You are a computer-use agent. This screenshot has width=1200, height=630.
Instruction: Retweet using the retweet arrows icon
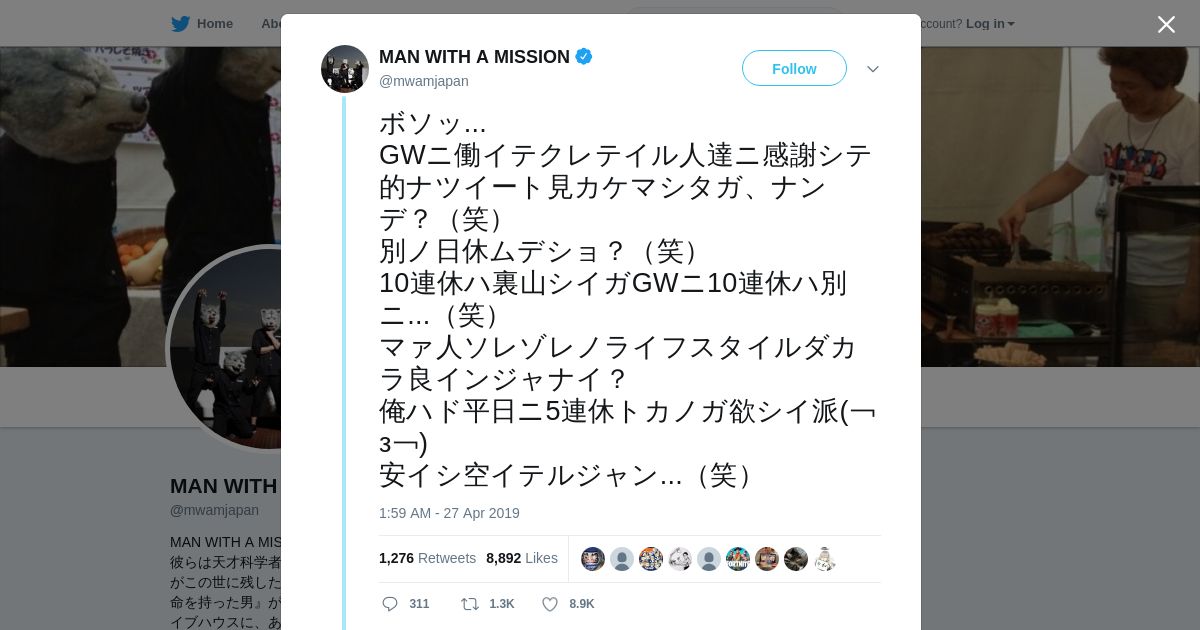tap(469, 604)
